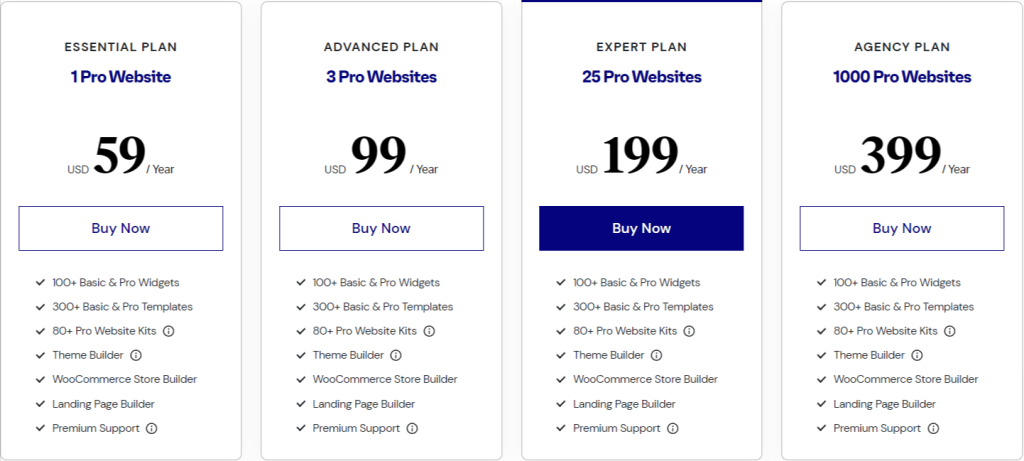Screen dimensions: 1024x461
Task: Open Advanced plan Website Kits info tooltip
Action: (429, 331)
